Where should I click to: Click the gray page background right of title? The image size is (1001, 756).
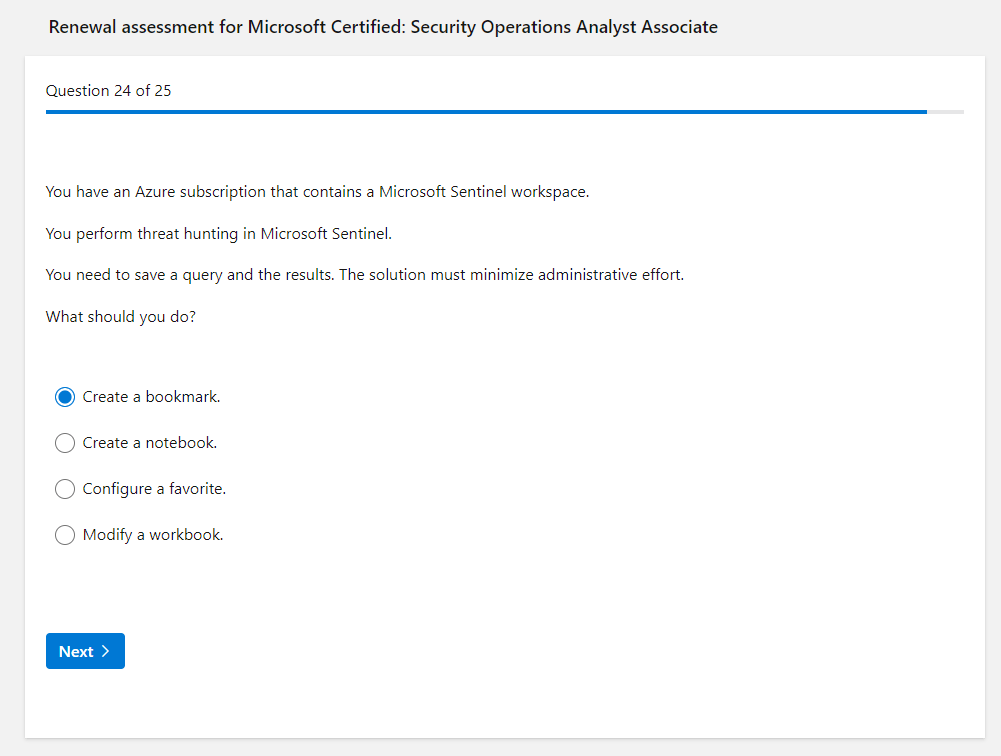point(860,27)
